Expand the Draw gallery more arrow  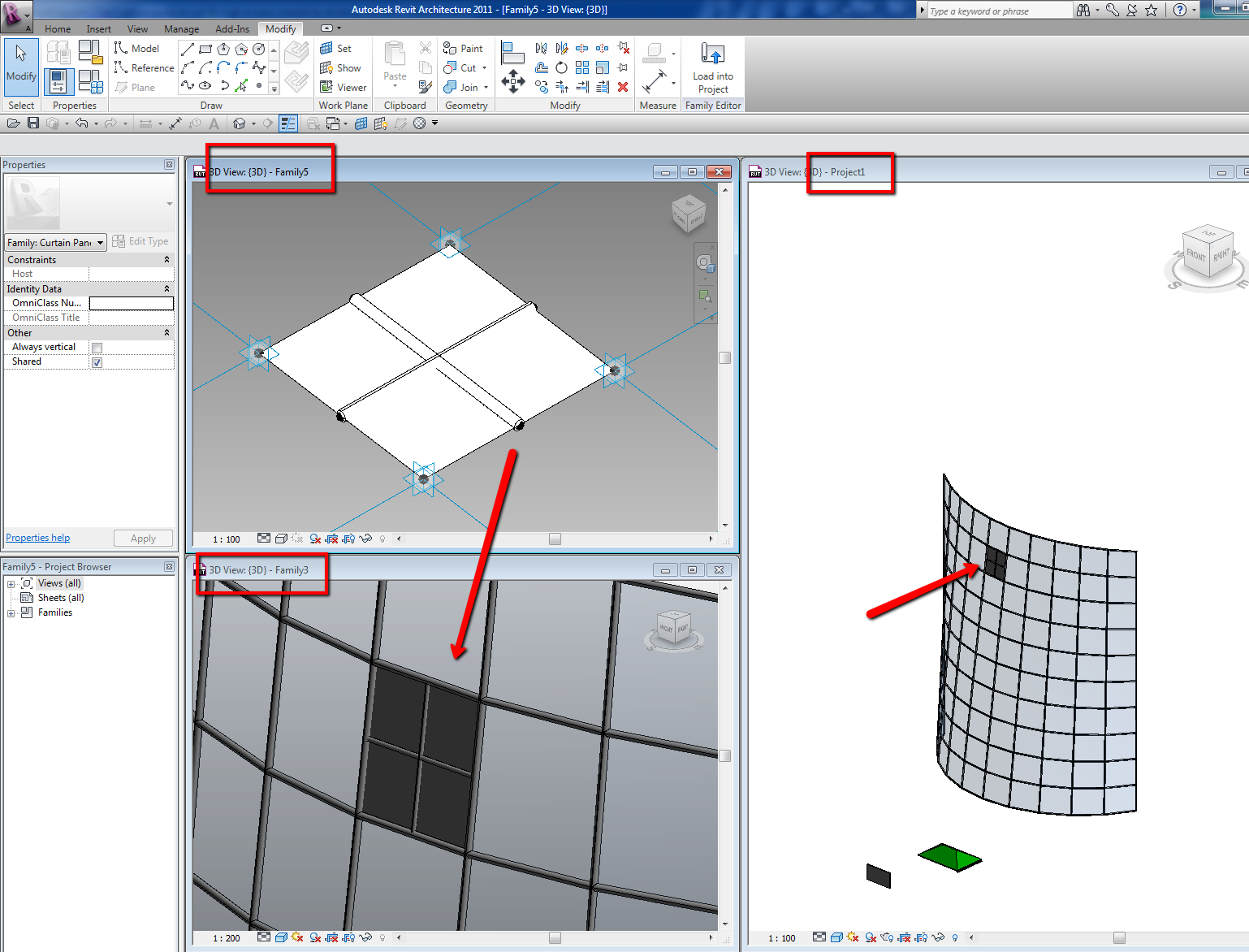coord(274,89)
